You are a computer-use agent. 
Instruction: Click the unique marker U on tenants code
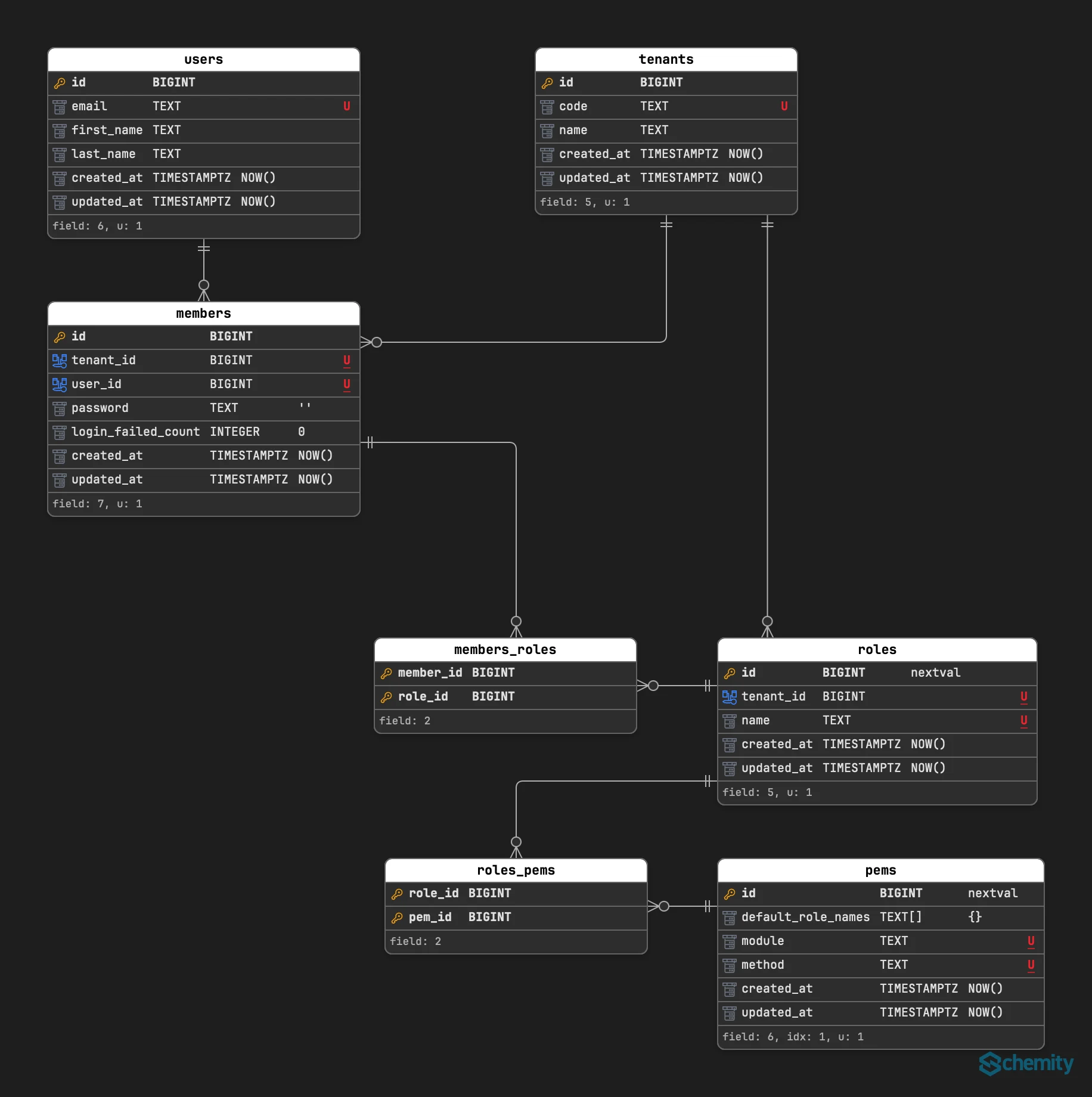[x=784, y=106]
